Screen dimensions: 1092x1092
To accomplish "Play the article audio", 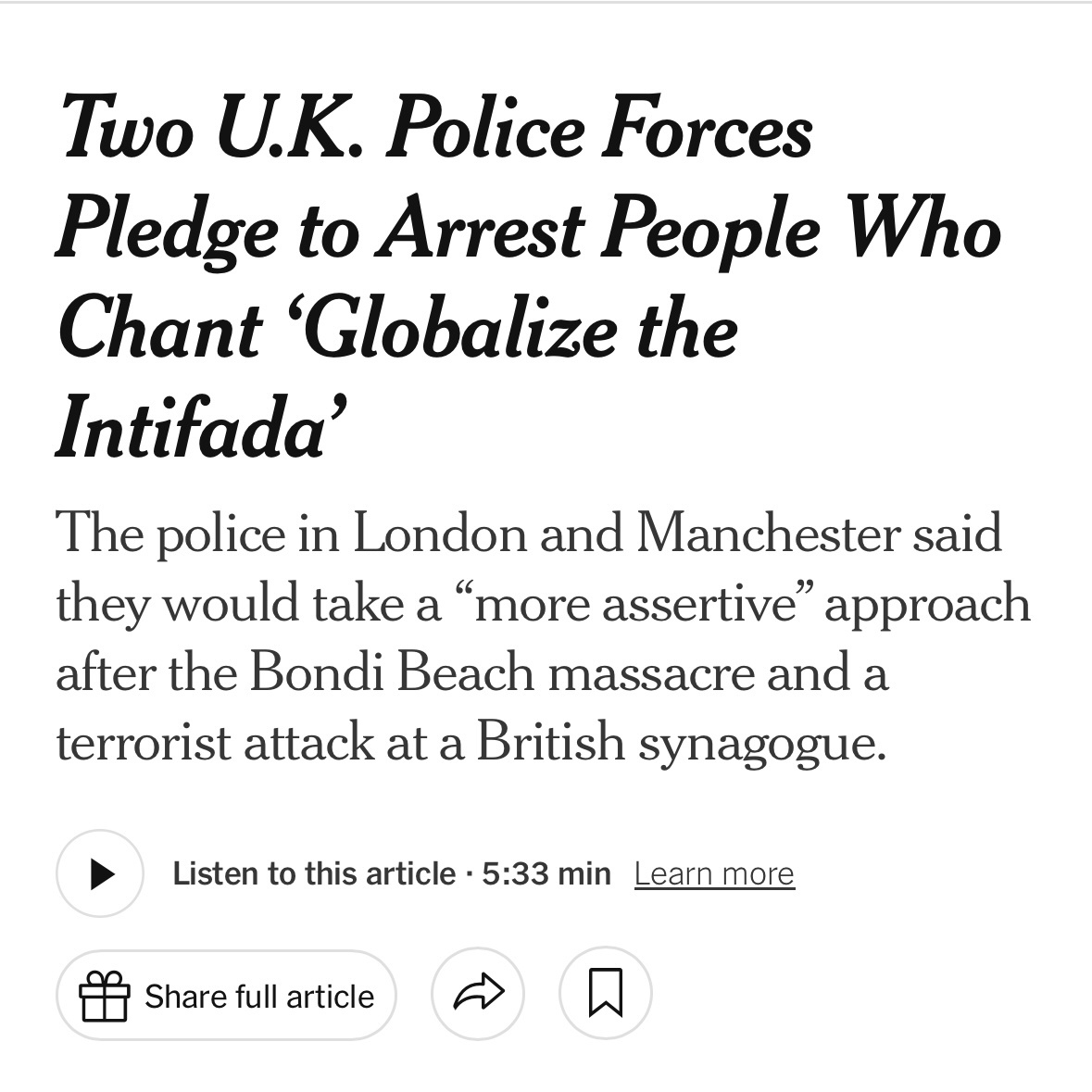I will [100, 873].
